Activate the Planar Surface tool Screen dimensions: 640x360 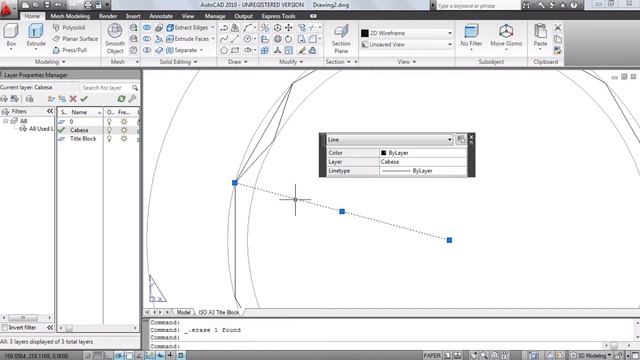(75, 39)
